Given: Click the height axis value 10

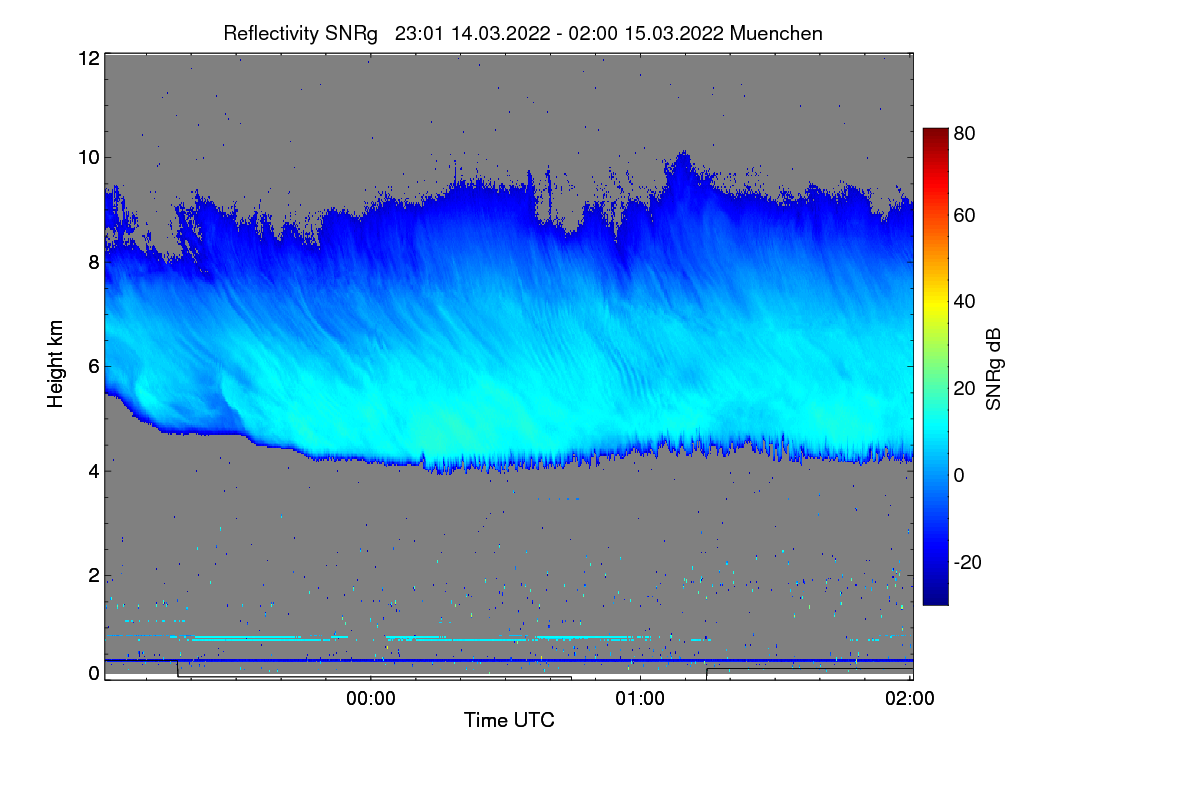Looking at the screenshot, I should [x=88, y=157].
